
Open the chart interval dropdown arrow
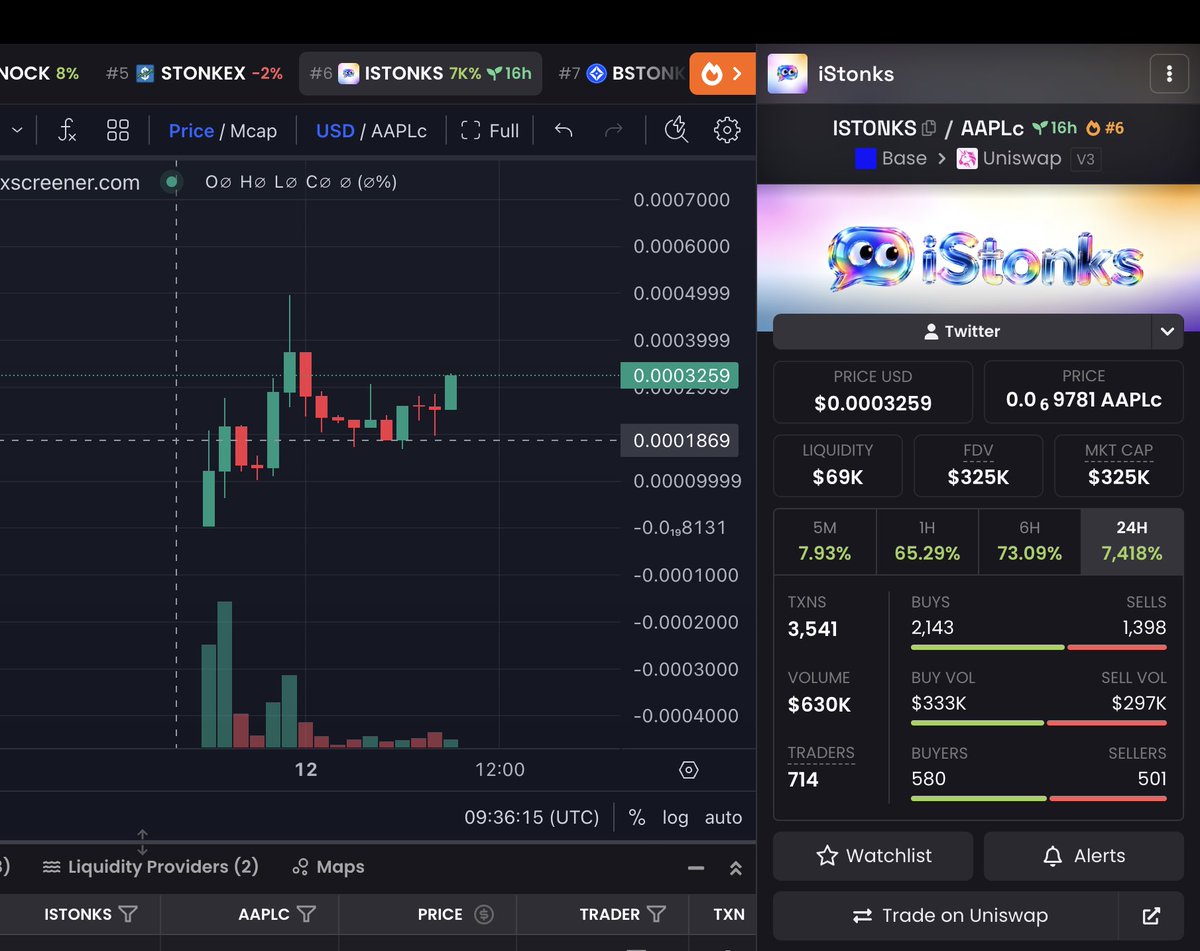click(18, 130)
